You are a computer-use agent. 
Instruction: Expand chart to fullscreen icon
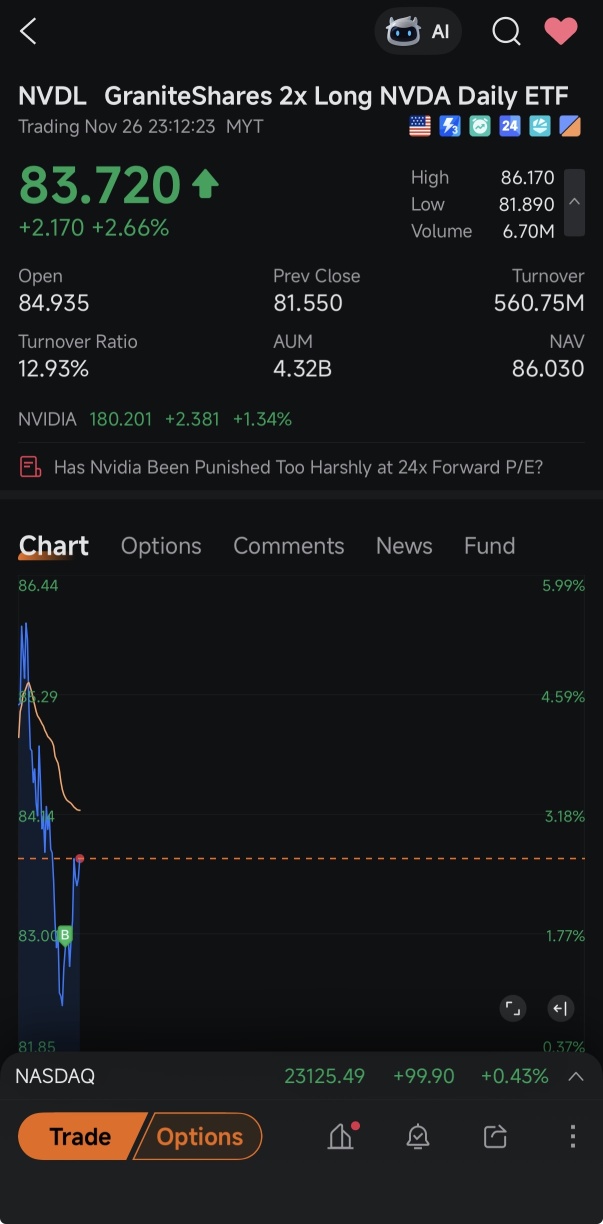click(513, 1008)
